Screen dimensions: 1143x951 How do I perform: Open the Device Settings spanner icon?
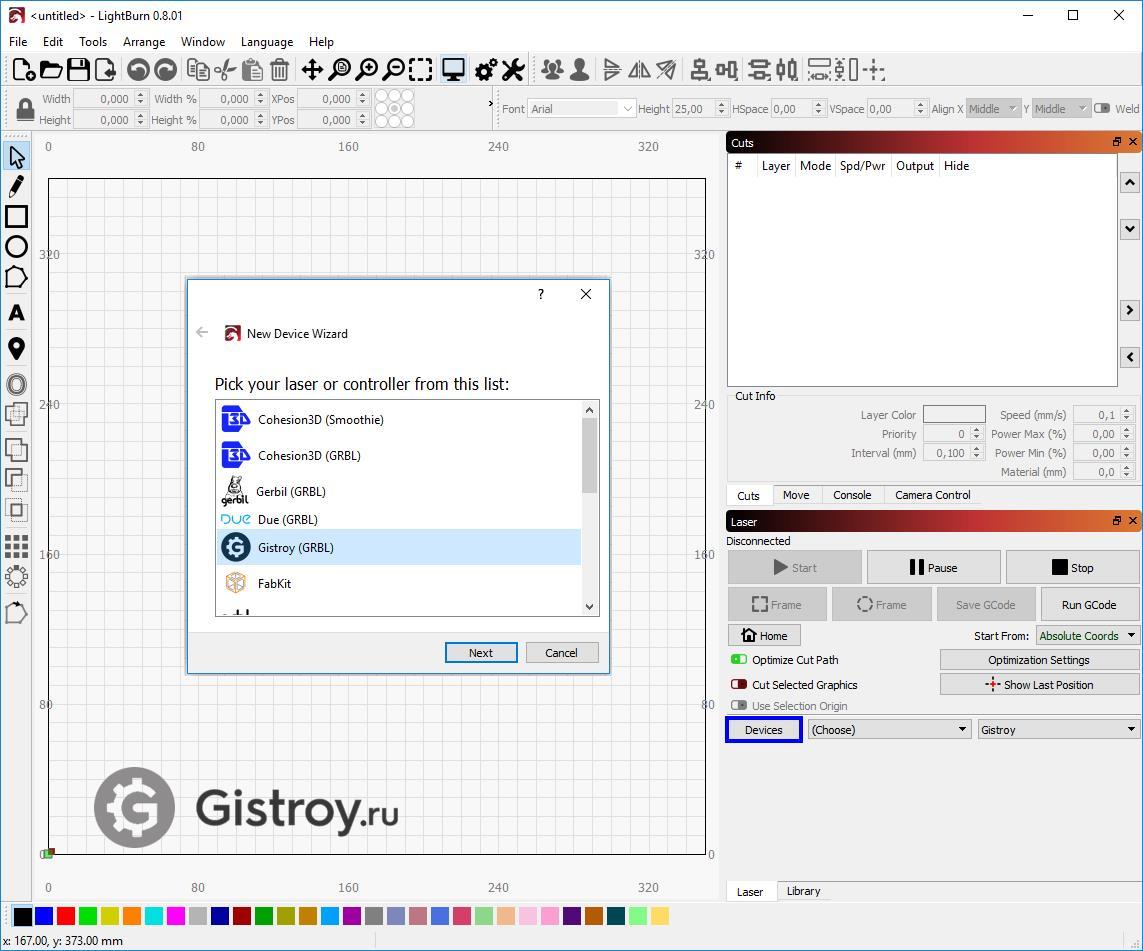point(513,70)
